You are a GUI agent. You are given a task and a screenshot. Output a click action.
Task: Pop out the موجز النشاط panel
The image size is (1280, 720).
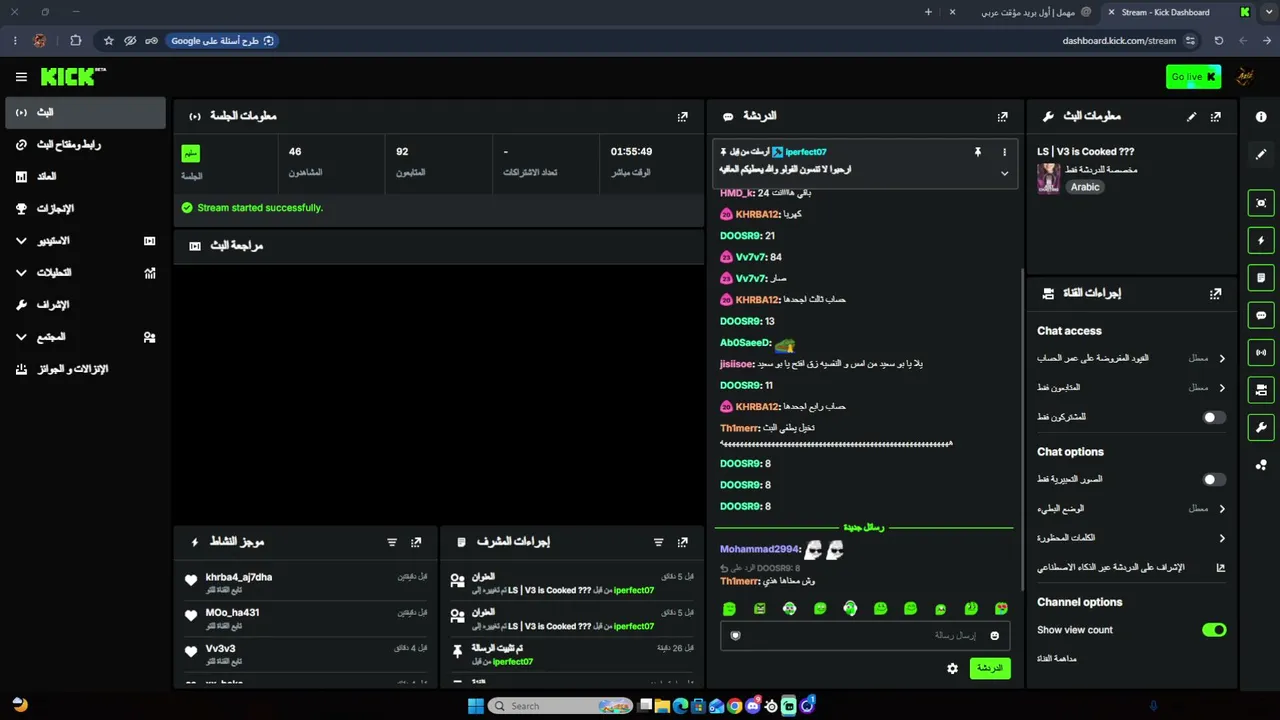coord(416,542)
